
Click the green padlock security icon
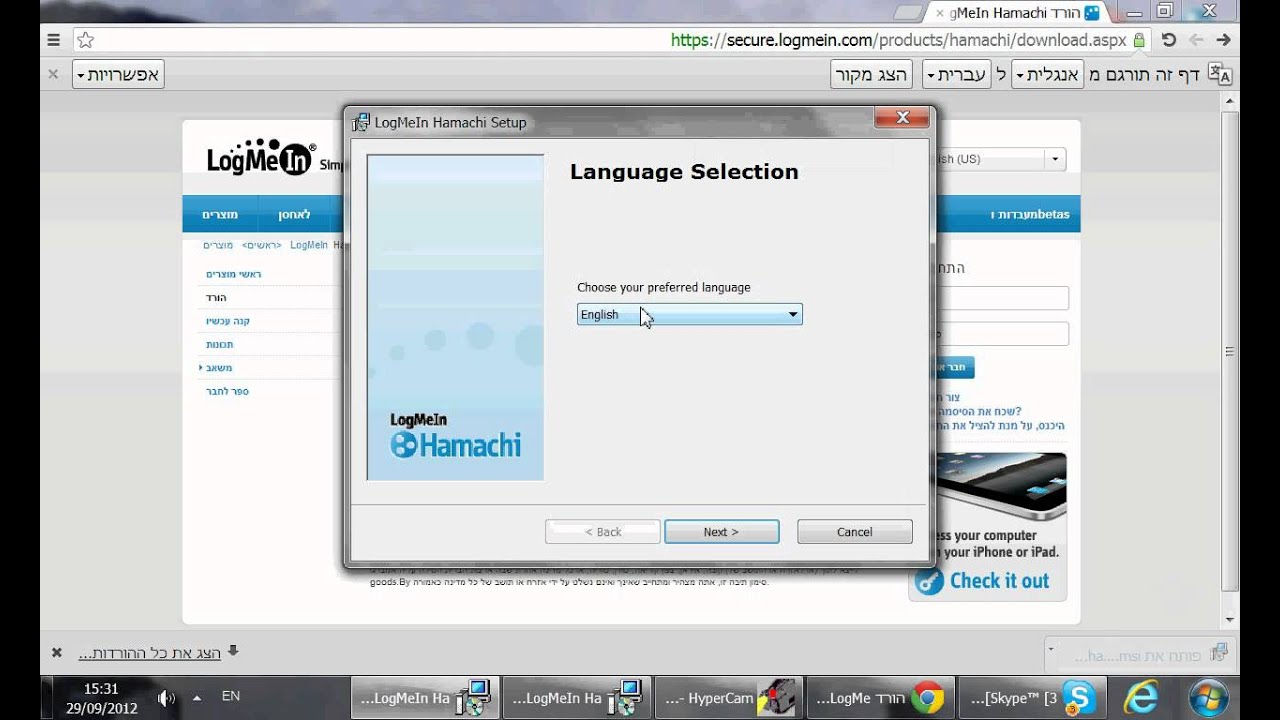tap(1138, 40)
